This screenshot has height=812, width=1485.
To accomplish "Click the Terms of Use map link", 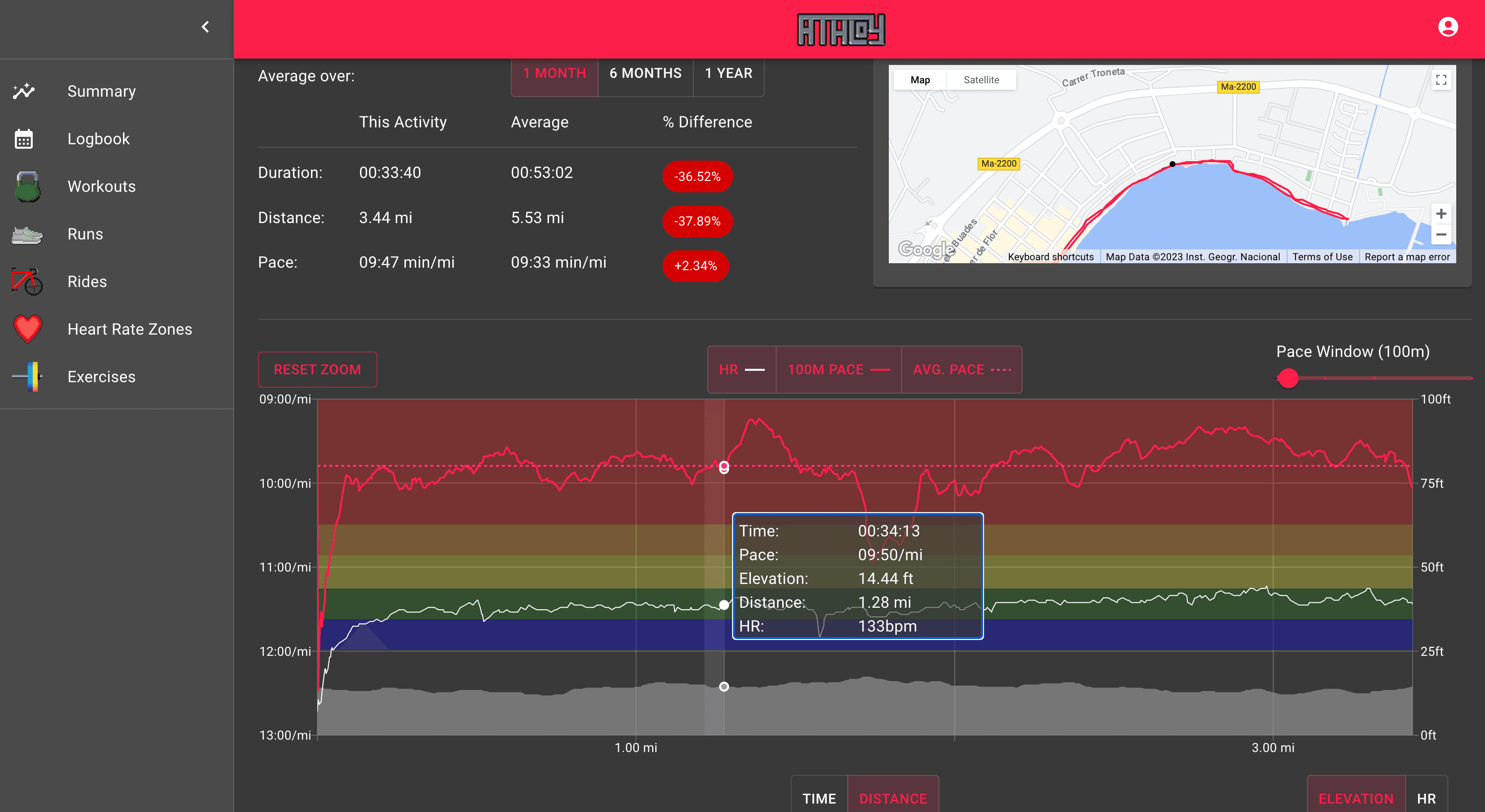I will pyautogui.click(x=1322, y=257).
